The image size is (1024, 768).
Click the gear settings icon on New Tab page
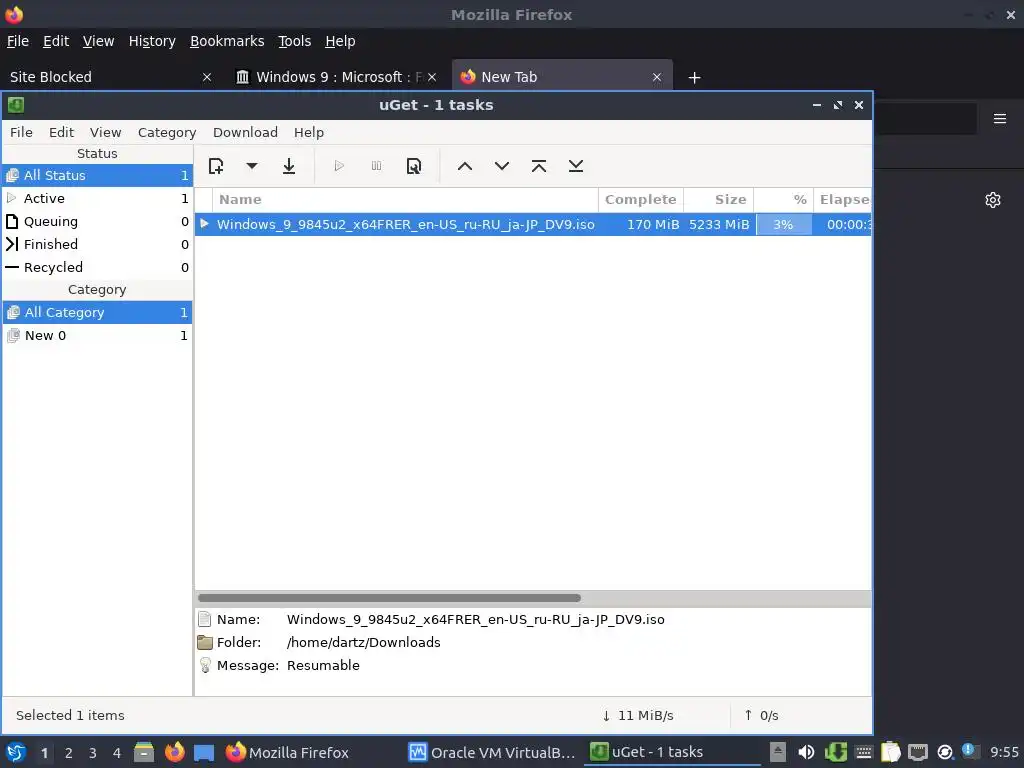(993, 200)
